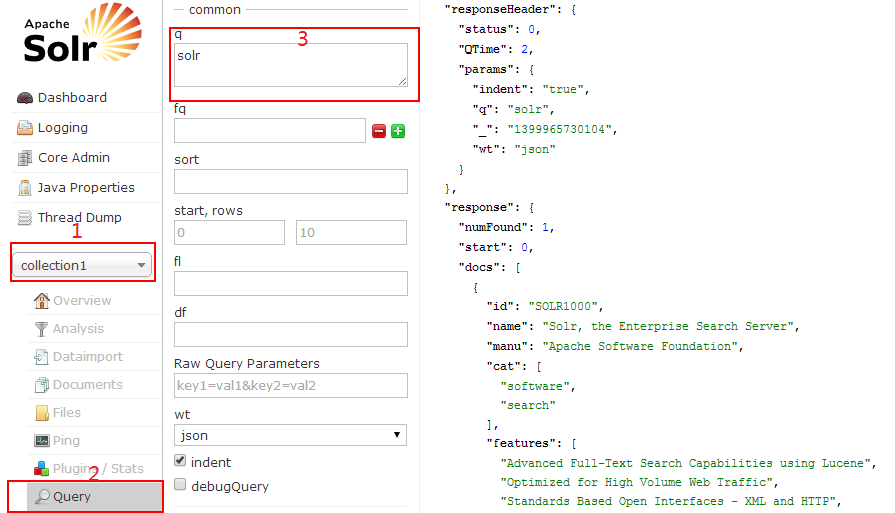Remove the fq filter with red minus
The image size is (895, 513).
(x=379, y=131)
